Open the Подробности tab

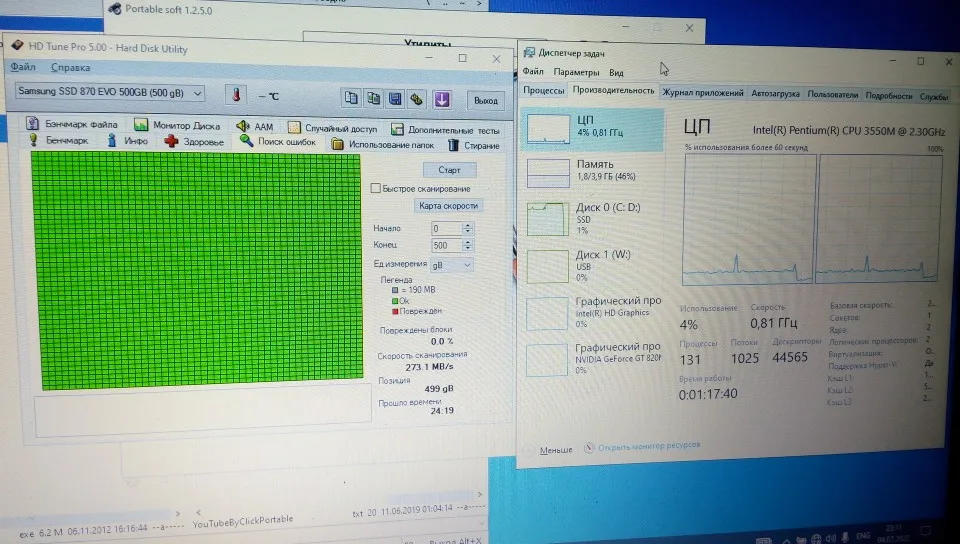(x=888, y=96)
